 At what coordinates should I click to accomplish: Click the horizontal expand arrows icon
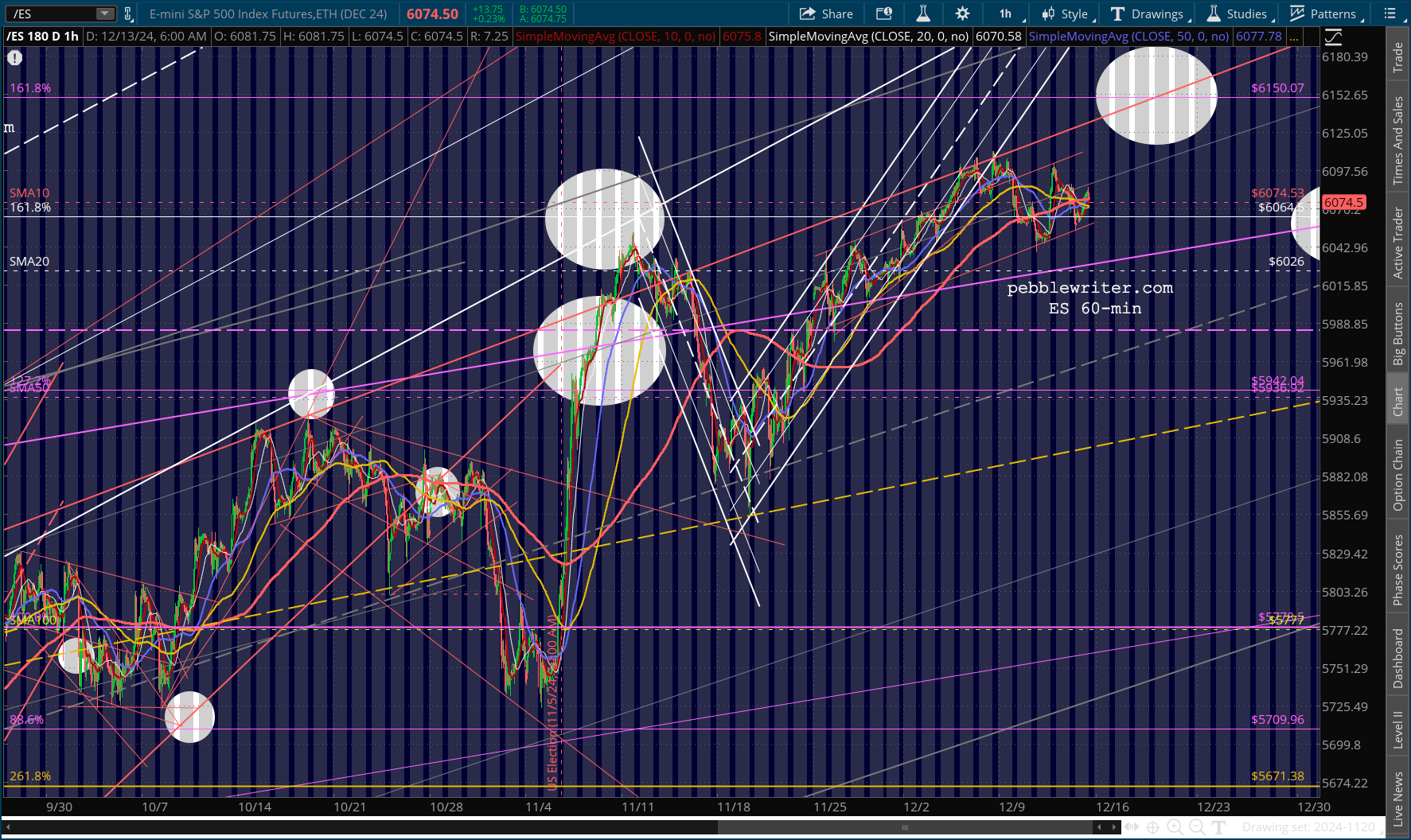click(x=1131, y=827)
